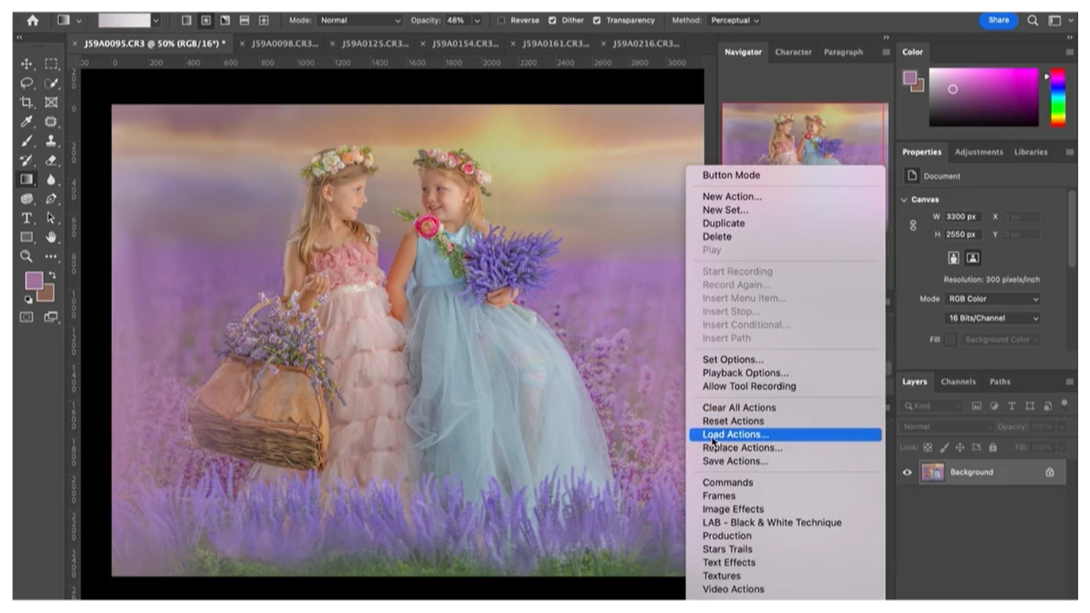
Task: Click the blue Share button
Action: click(x=998, y=20)
